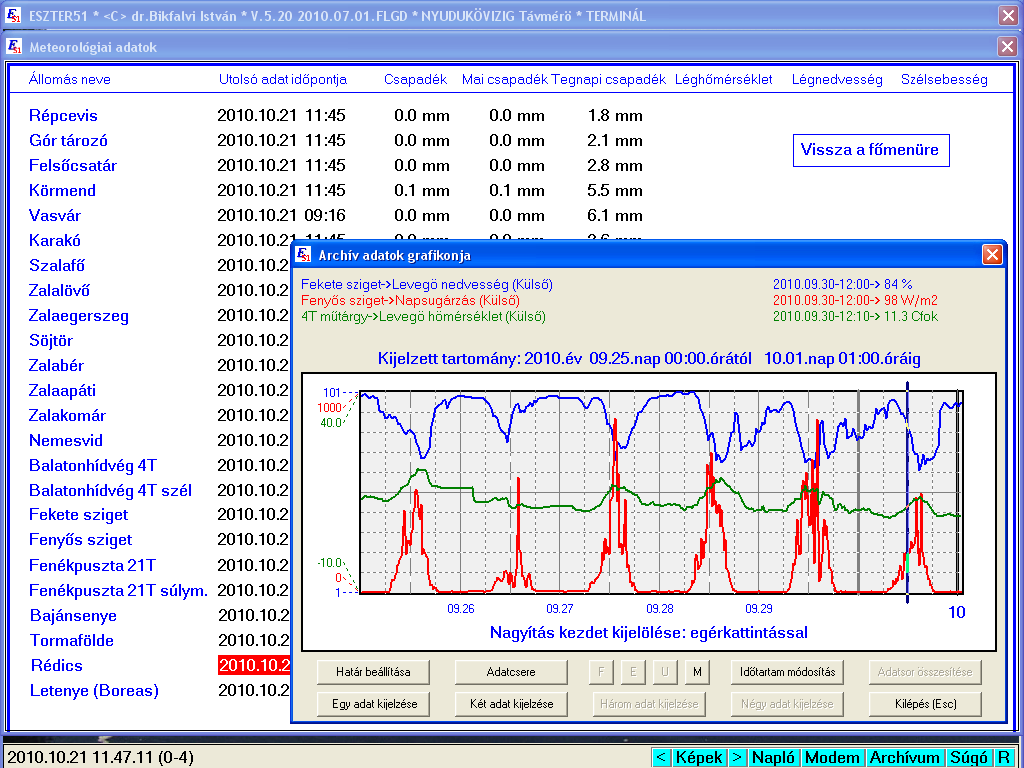Click the Fekete sziget humidity legend line
This screenshot has height=768, width=1024.
point(426,285)
